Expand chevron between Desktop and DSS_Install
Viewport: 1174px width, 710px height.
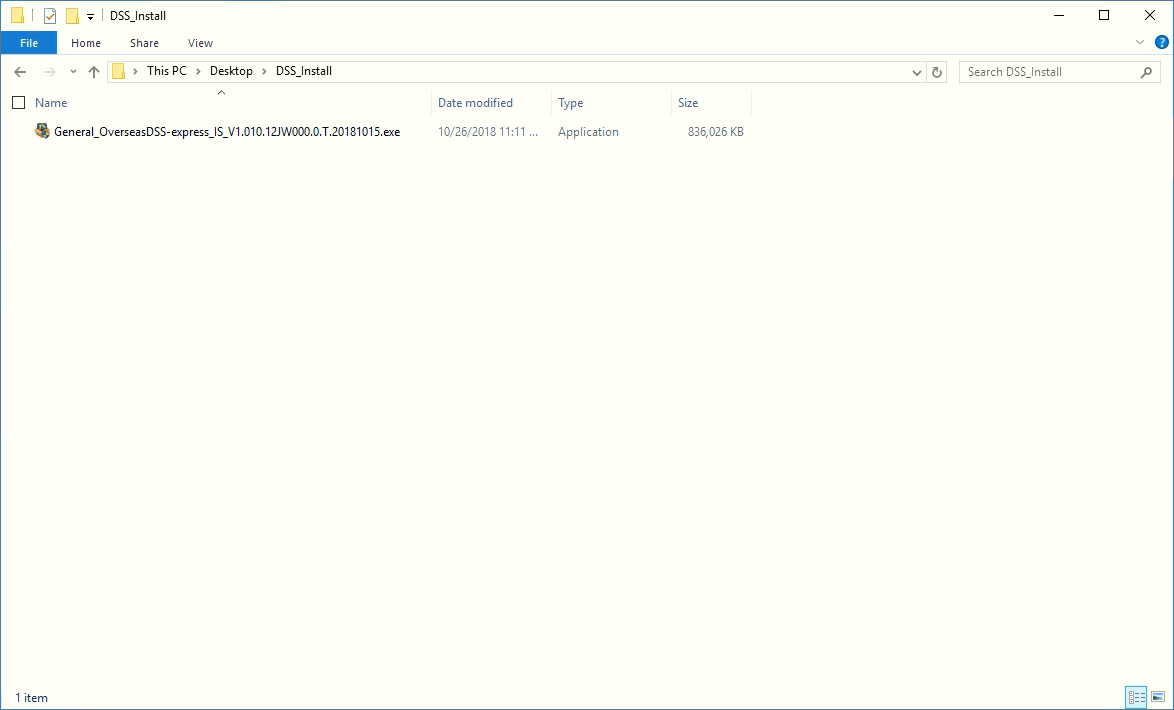[264, 71]
